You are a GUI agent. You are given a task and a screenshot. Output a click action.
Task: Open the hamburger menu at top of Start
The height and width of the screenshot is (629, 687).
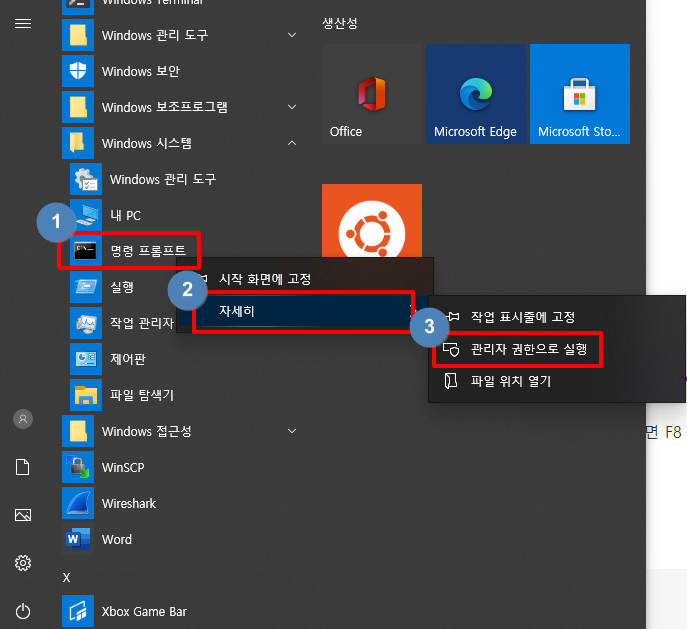pyautogui.click(x=23, y=23)
